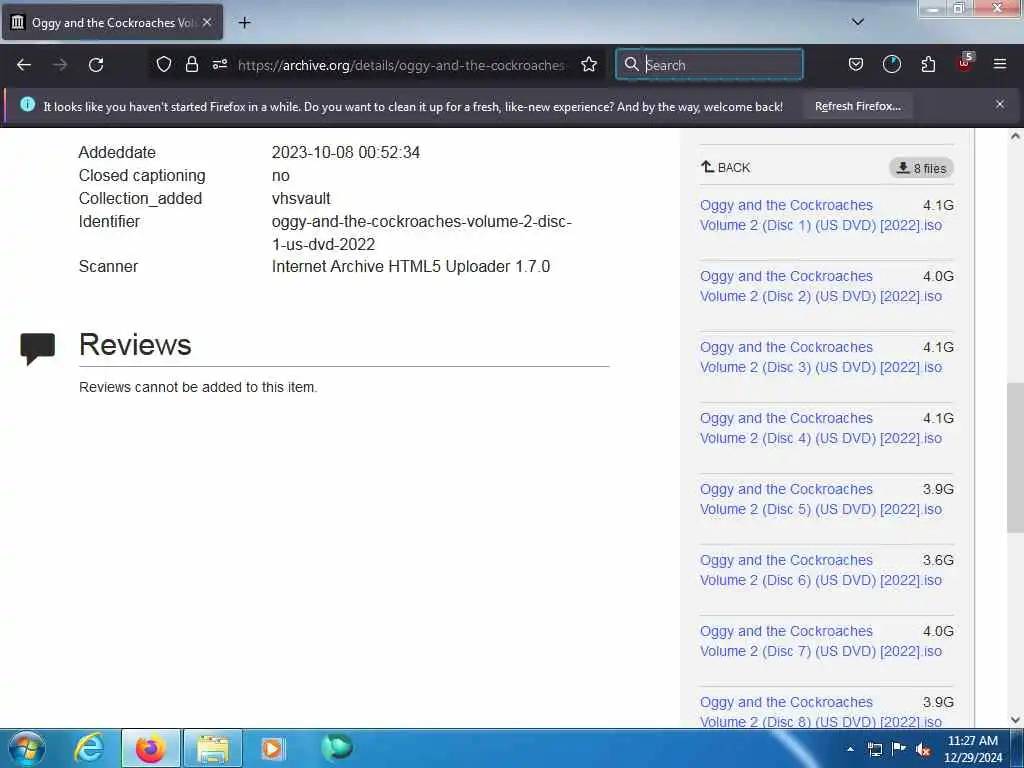
Task: Click BACK in the download panel
Action: tap(726, 167)
